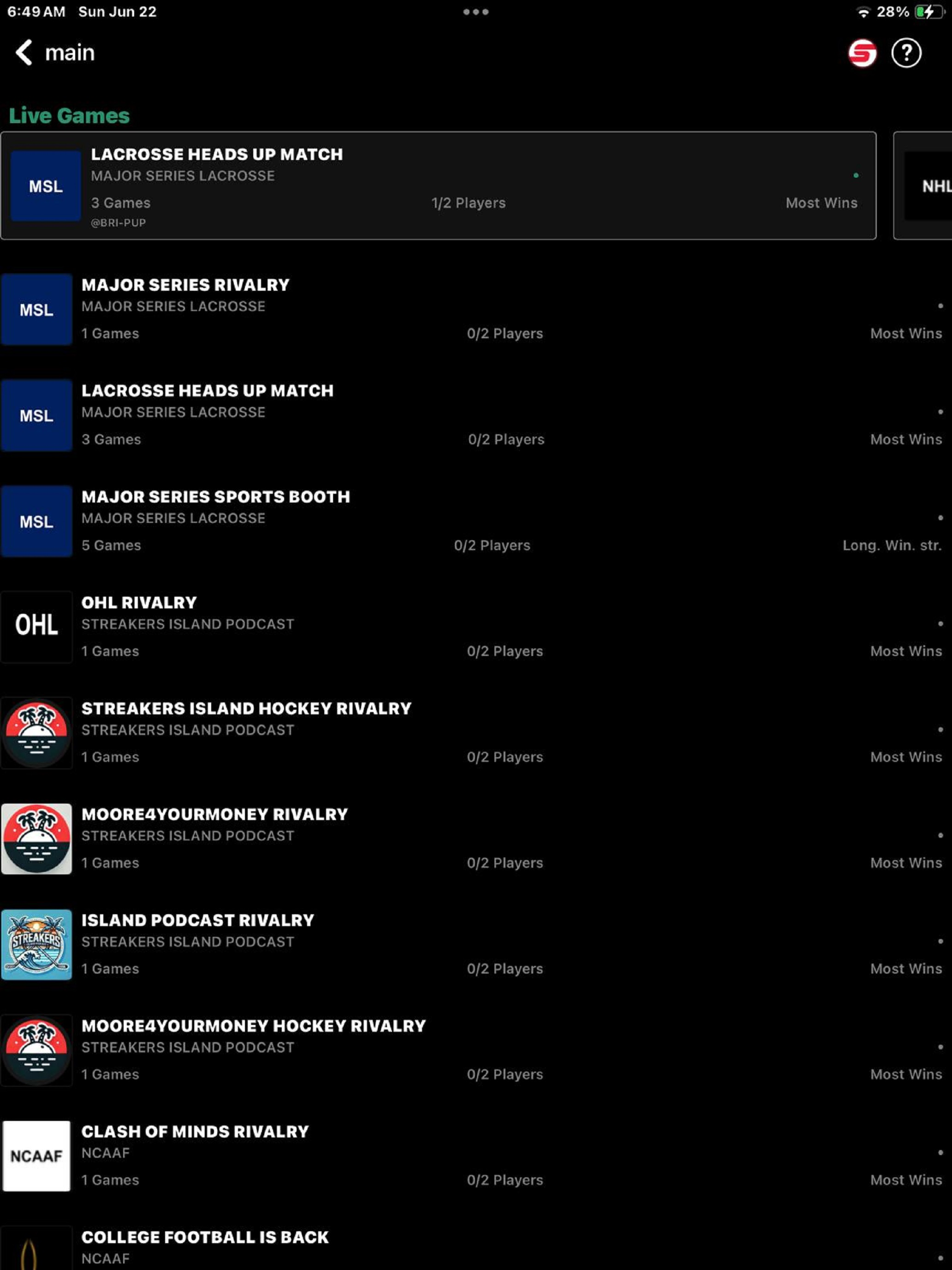
Task: Open the Island Podcast Rivalry game
Action: pos(198,920)
